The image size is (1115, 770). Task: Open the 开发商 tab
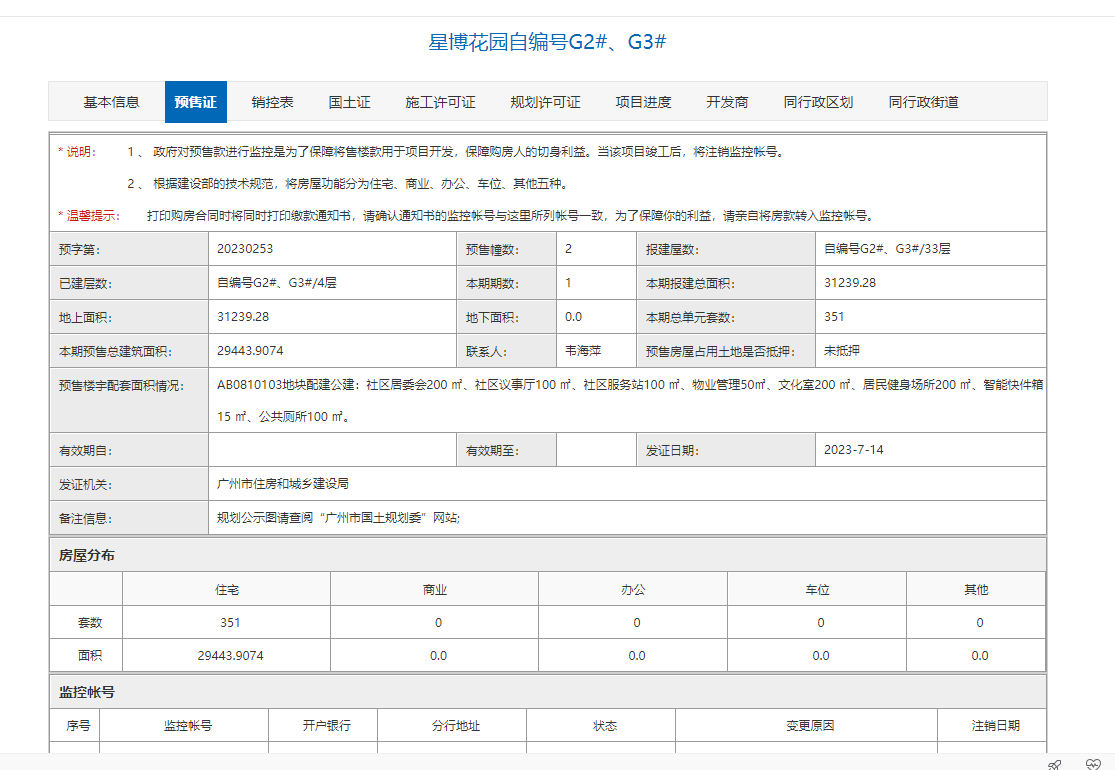tap(727, 102)
